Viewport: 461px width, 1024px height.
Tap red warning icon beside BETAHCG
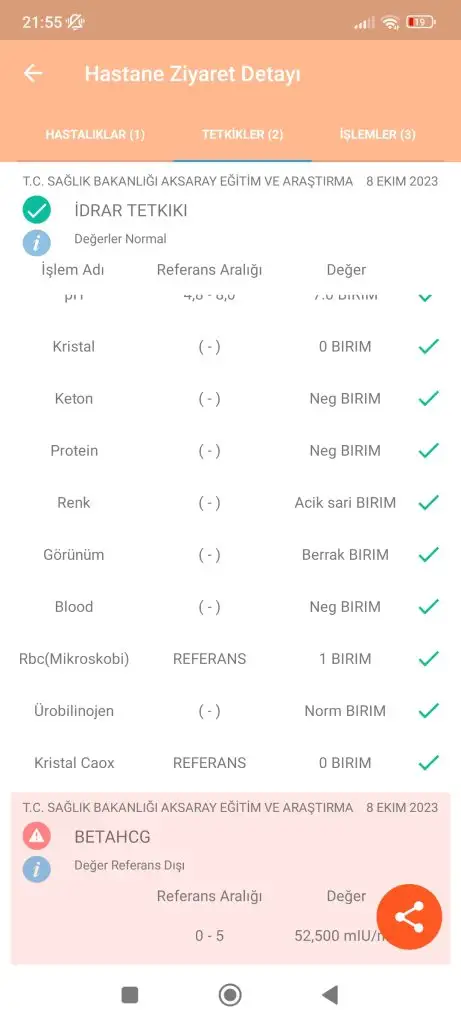37,835
